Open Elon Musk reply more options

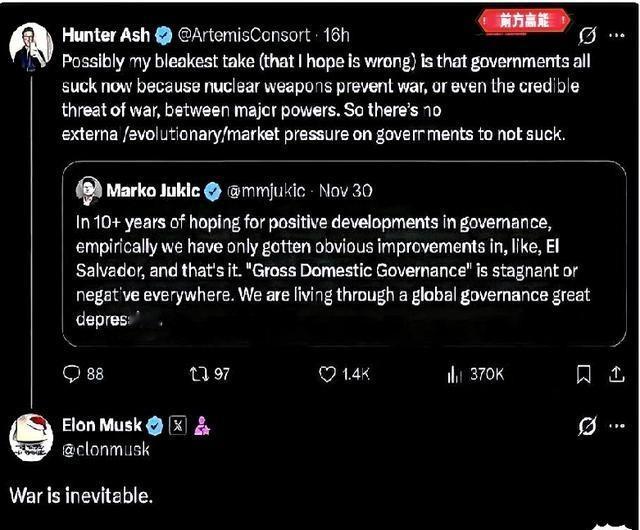(x=618, y=427)
